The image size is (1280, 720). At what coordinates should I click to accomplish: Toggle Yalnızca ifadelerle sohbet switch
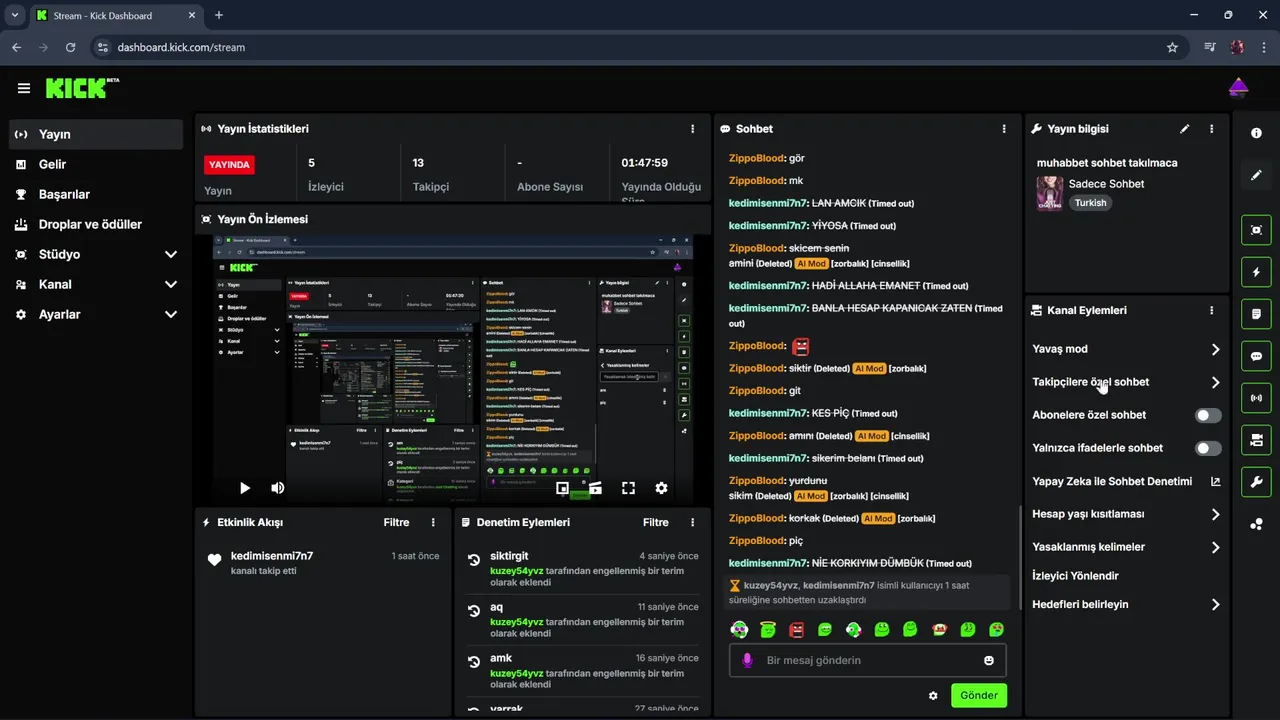point(1208,448)
